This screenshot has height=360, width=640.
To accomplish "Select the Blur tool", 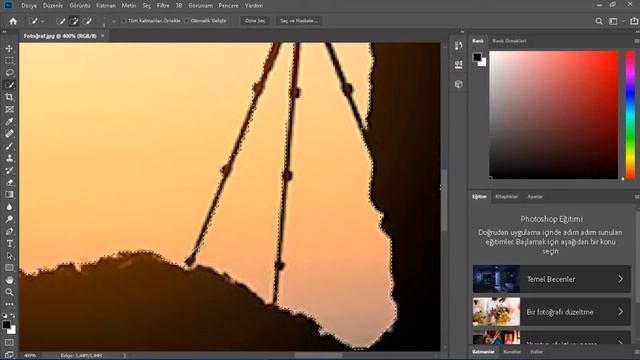I will 9,207.
